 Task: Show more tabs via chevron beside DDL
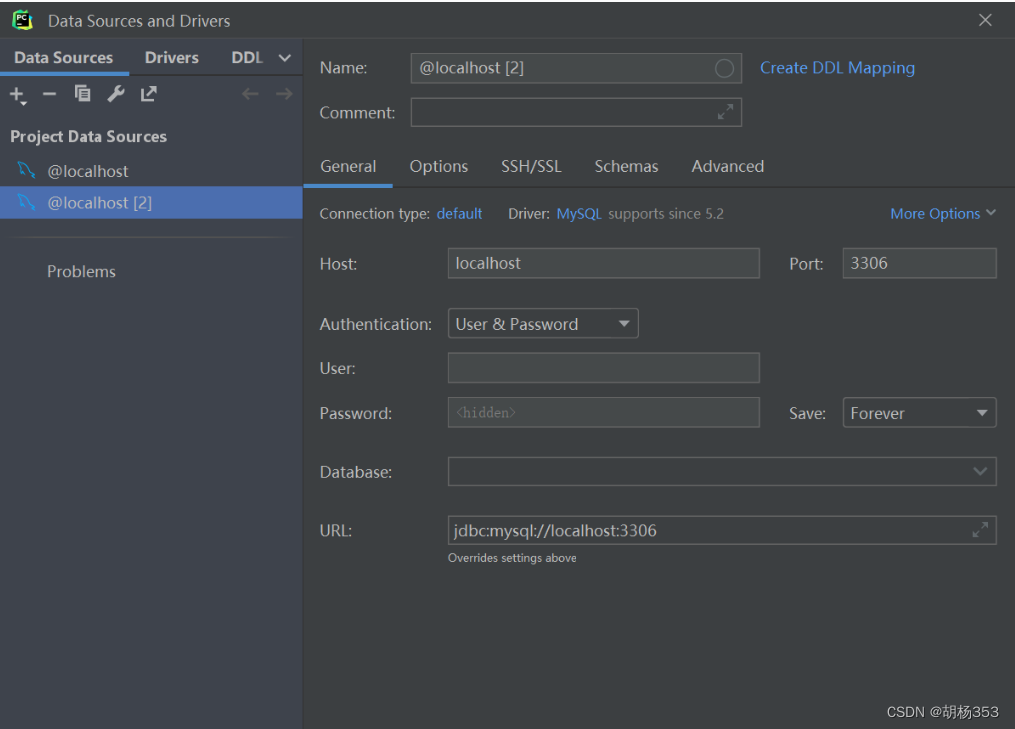[284, 58]
